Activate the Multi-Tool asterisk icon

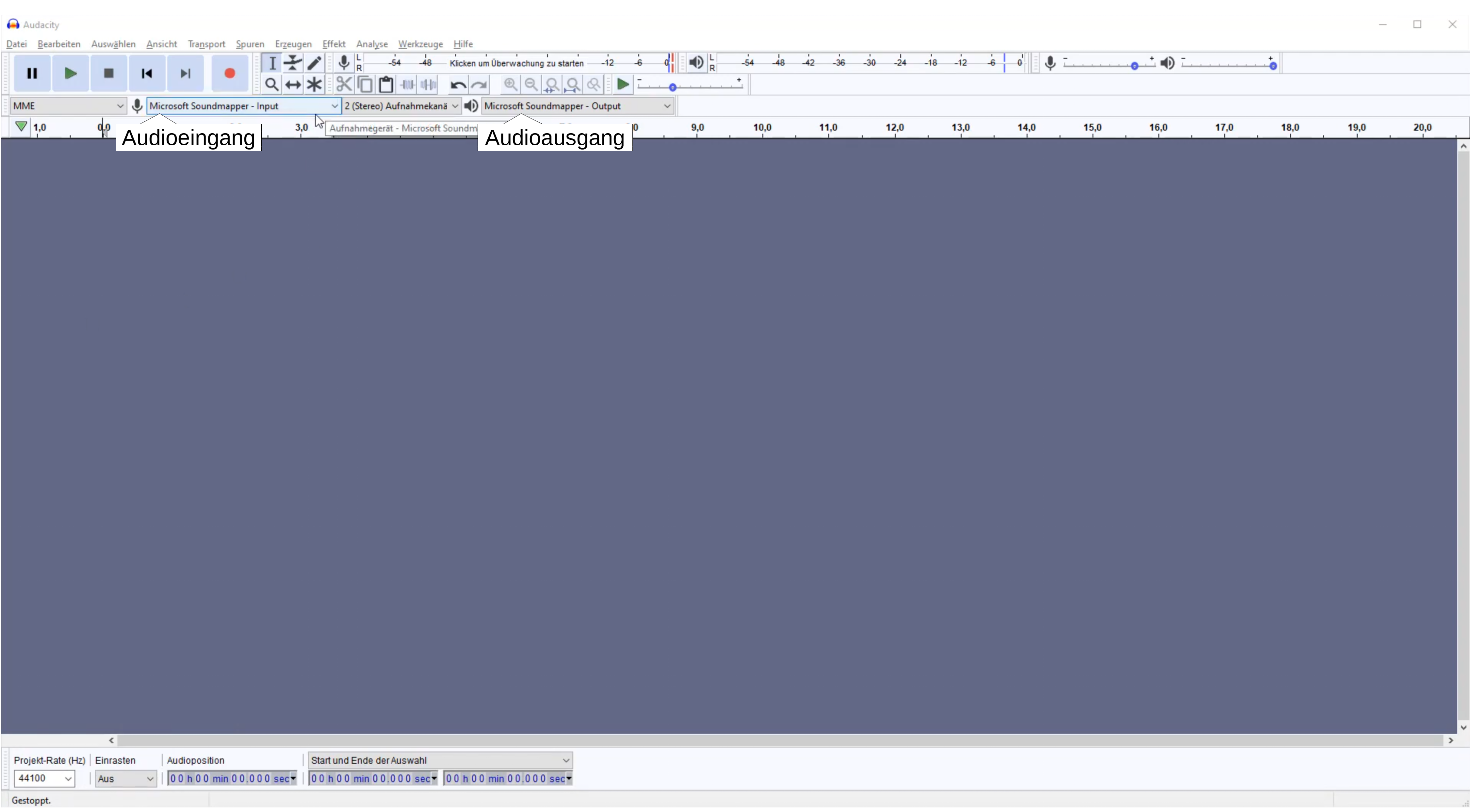[x=314, y=85]
